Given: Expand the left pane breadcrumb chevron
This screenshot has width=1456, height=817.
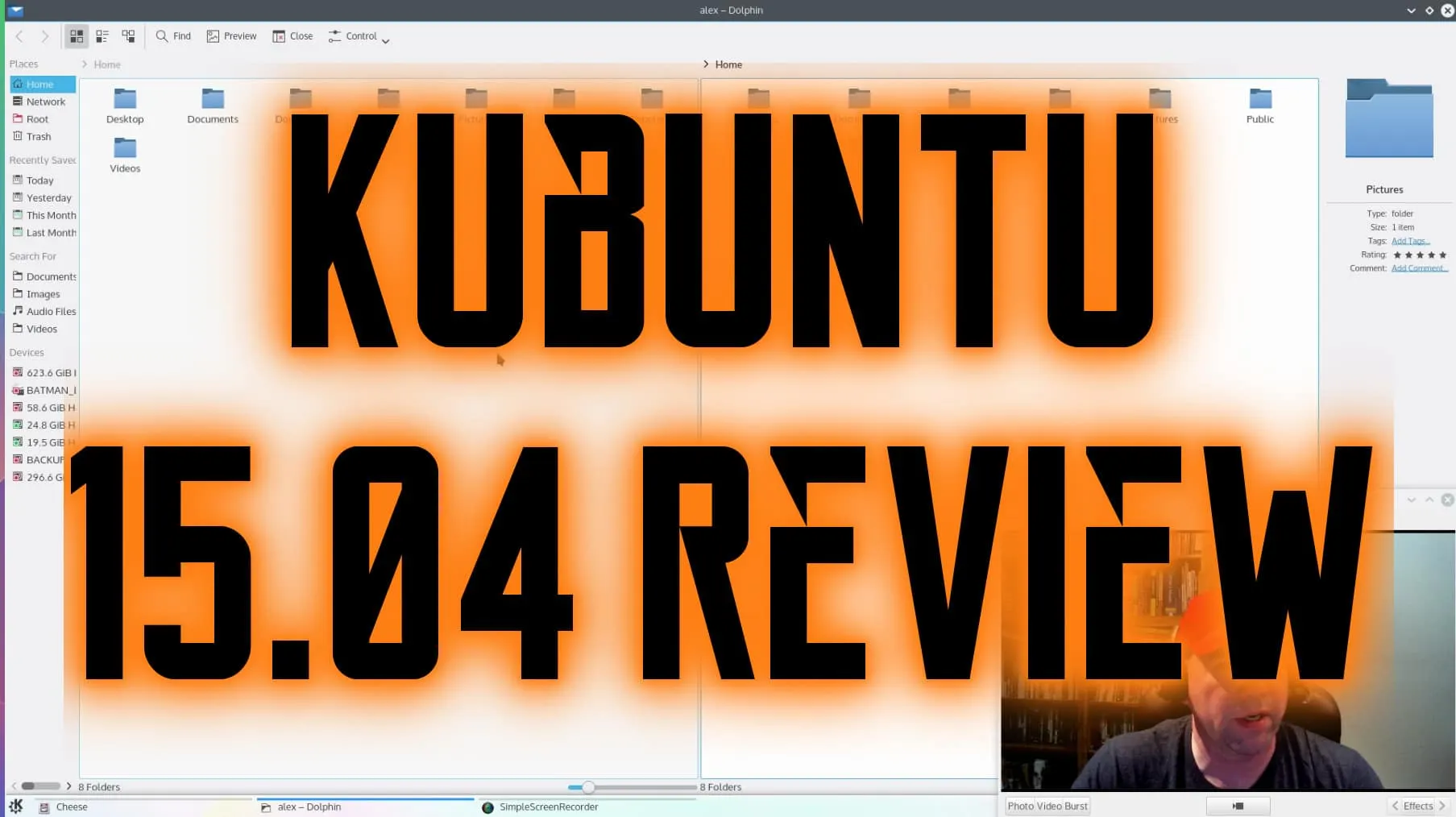Looking at the screenshot, I should pyautogui.click(x=84, y=64).
